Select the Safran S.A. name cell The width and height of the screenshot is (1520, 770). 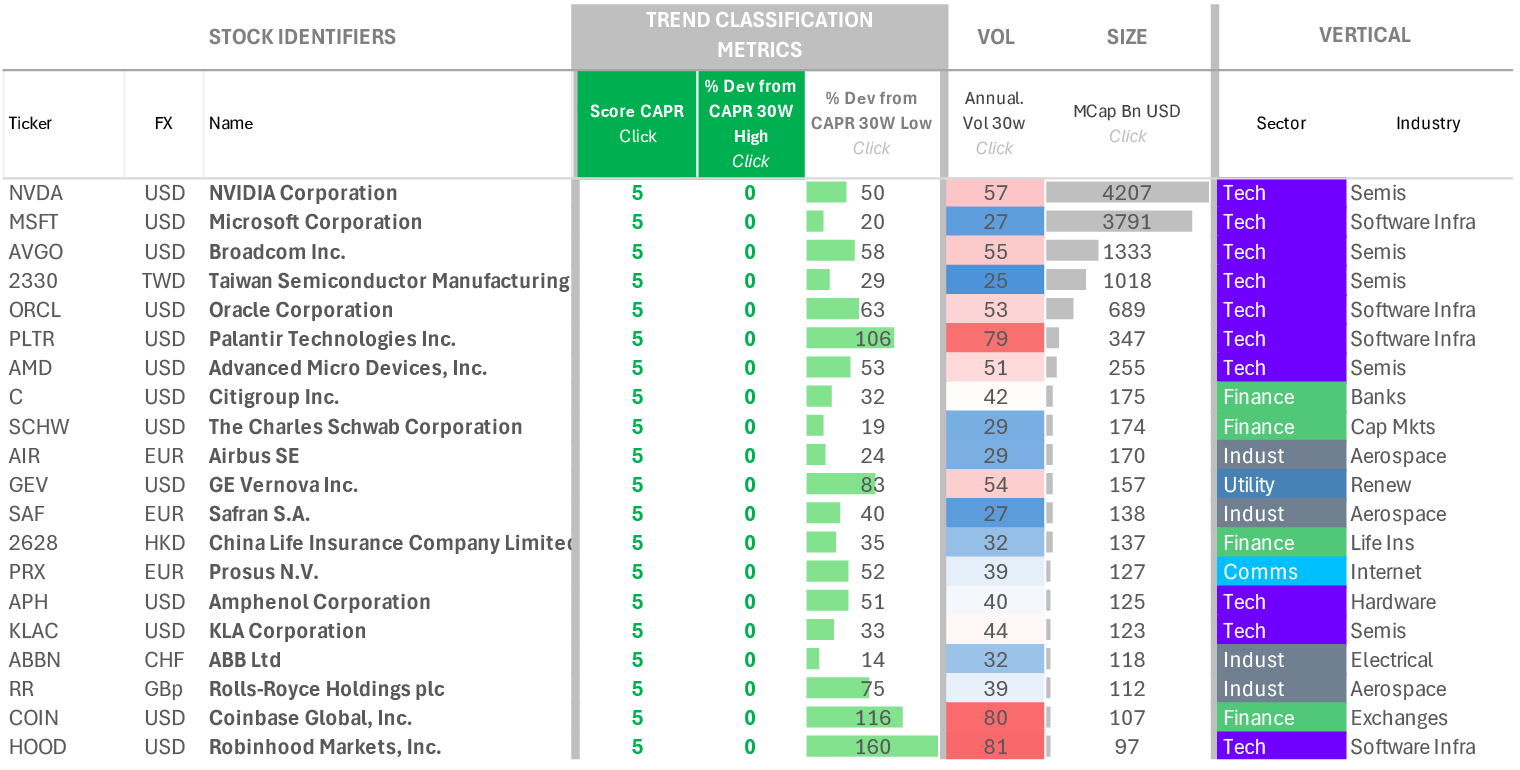pos(259,514)
